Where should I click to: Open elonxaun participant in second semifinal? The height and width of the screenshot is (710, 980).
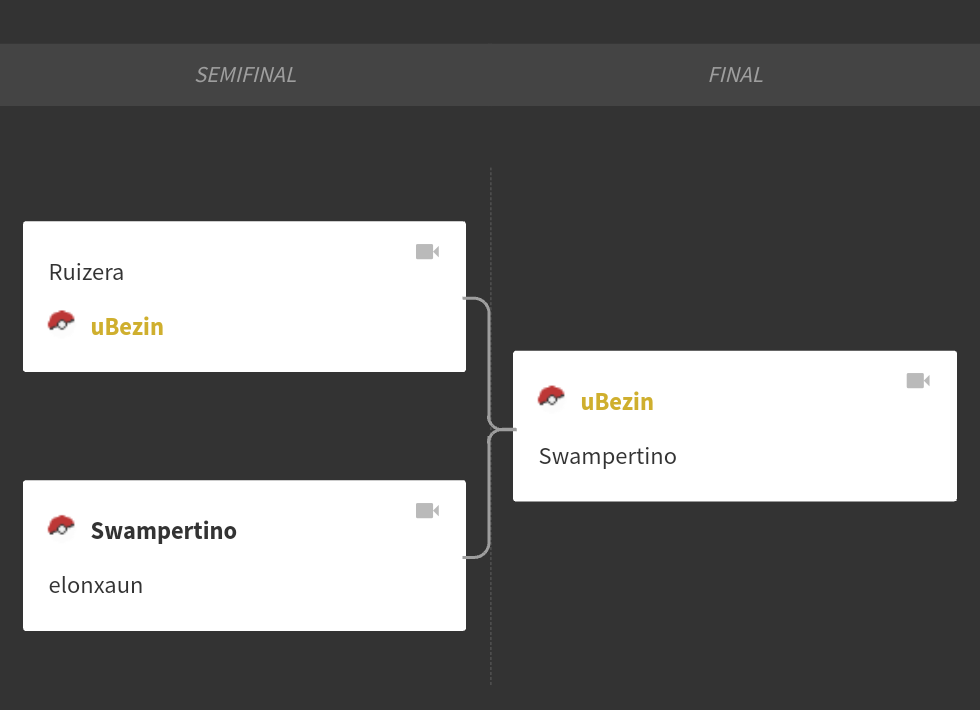[x=96, y=586]
